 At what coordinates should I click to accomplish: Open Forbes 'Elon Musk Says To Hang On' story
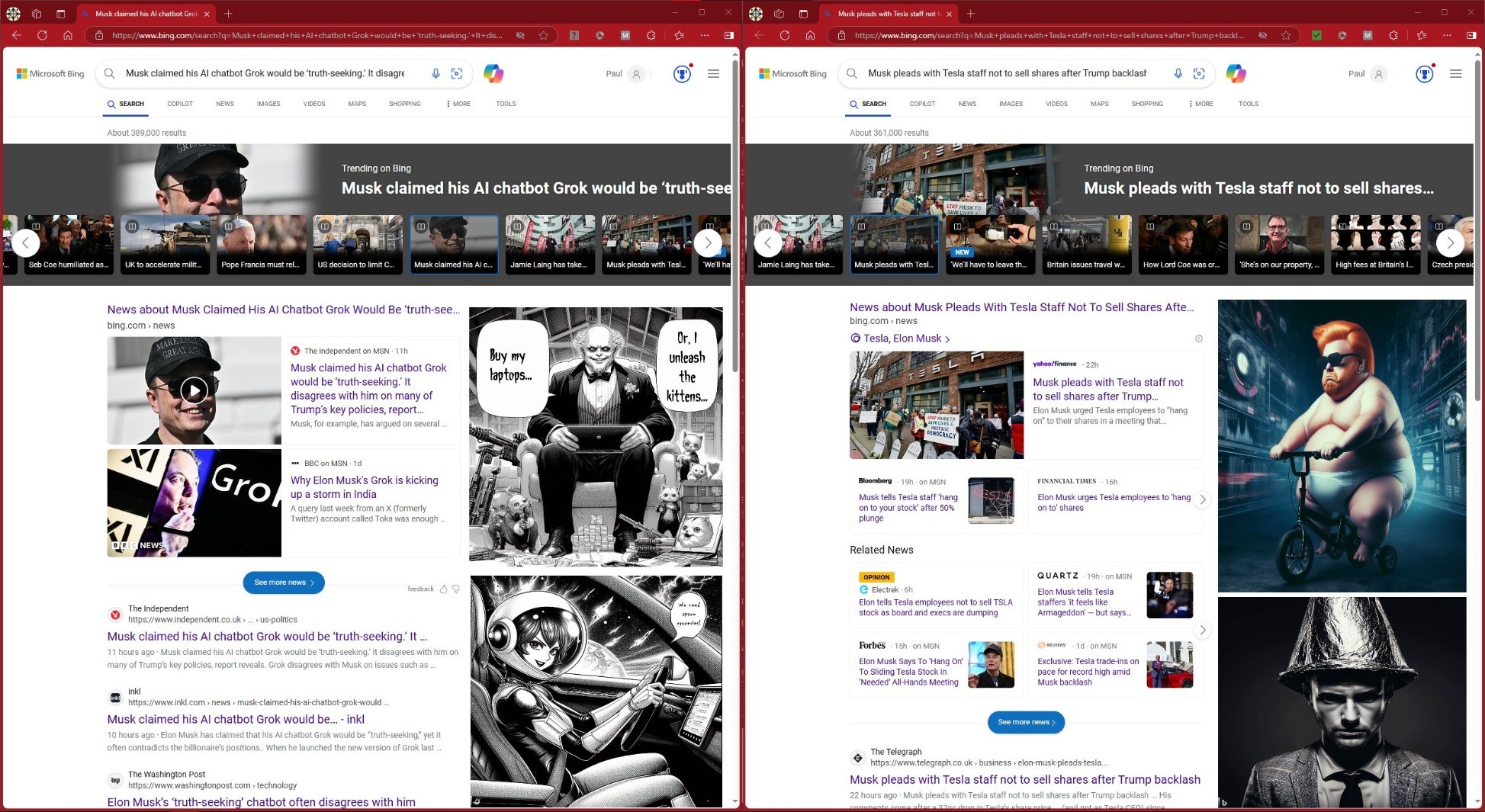tap(911, 672)
